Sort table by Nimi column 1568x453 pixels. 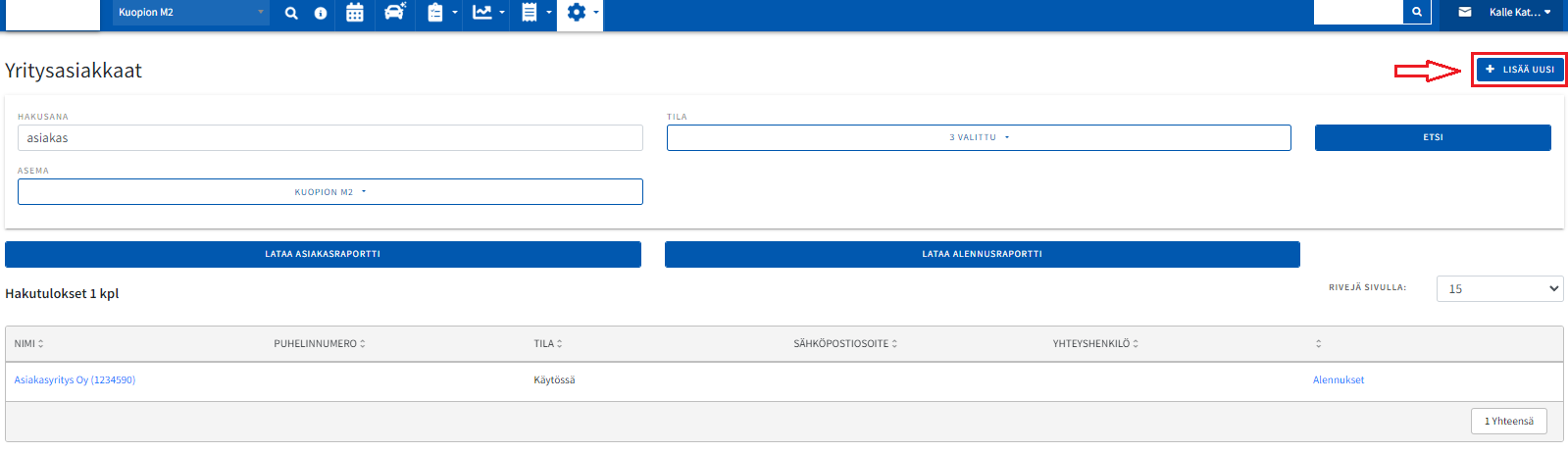tap(29, 344)
